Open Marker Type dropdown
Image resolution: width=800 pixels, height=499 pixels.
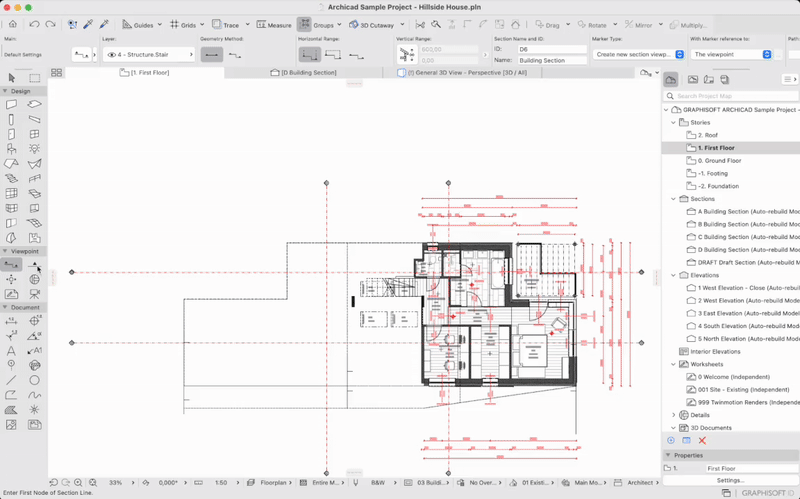[638, 54]
